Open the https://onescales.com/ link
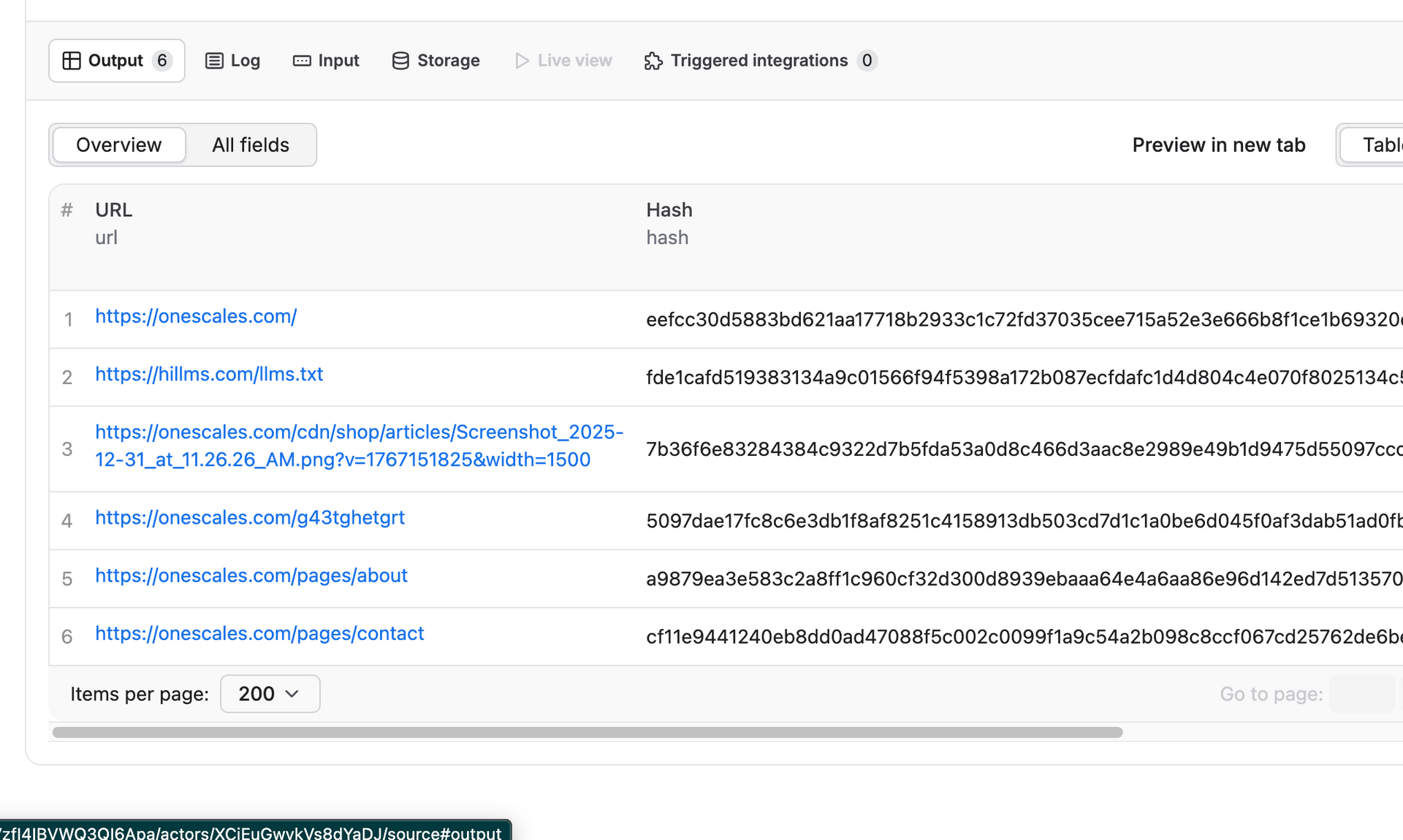This screenshot has height=840, width=1403. point(196,316)
